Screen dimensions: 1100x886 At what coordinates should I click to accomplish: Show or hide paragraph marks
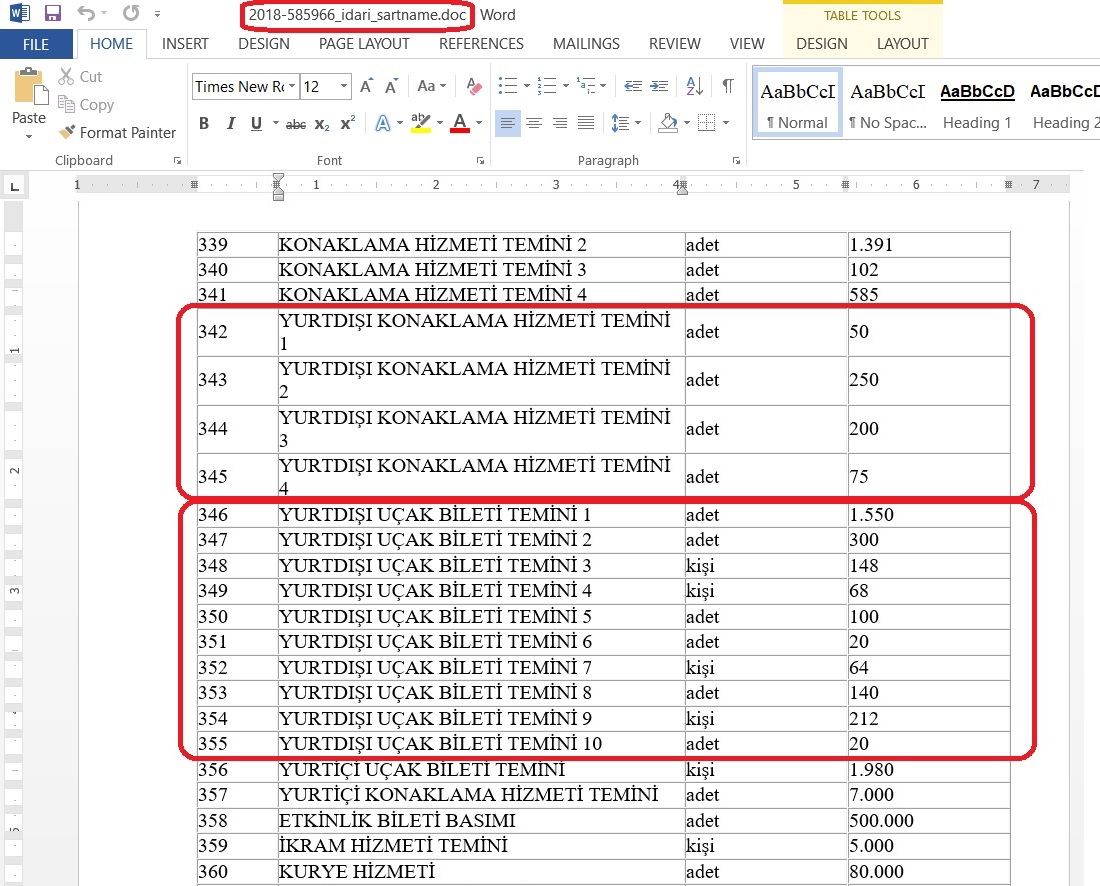tap(728, 86)
